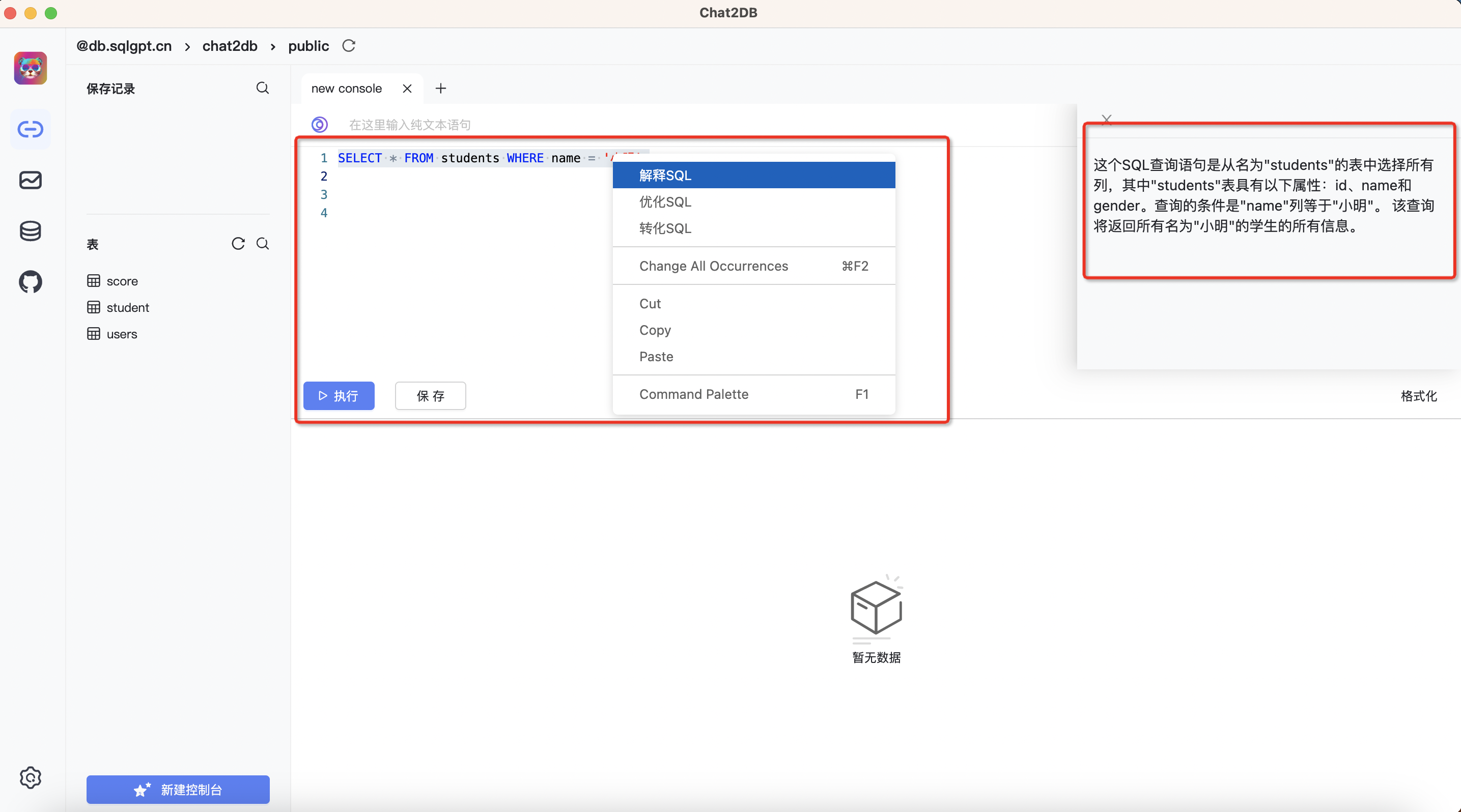Click the AI circle icon by text input
Screen dimensions: 1461x812
click(319, 124)
